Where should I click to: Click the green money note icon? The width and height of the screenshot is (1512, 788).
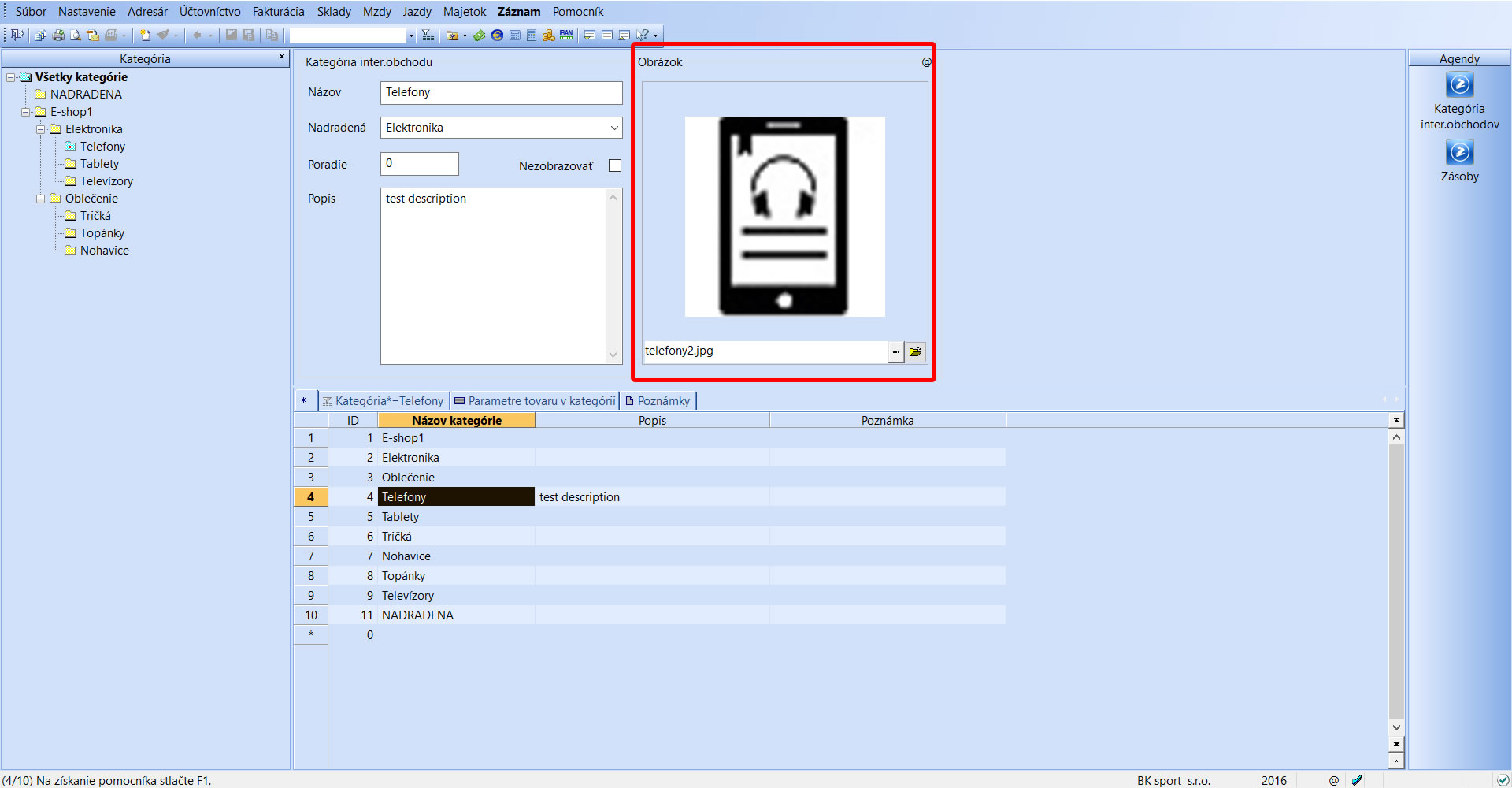click(479, 35)
